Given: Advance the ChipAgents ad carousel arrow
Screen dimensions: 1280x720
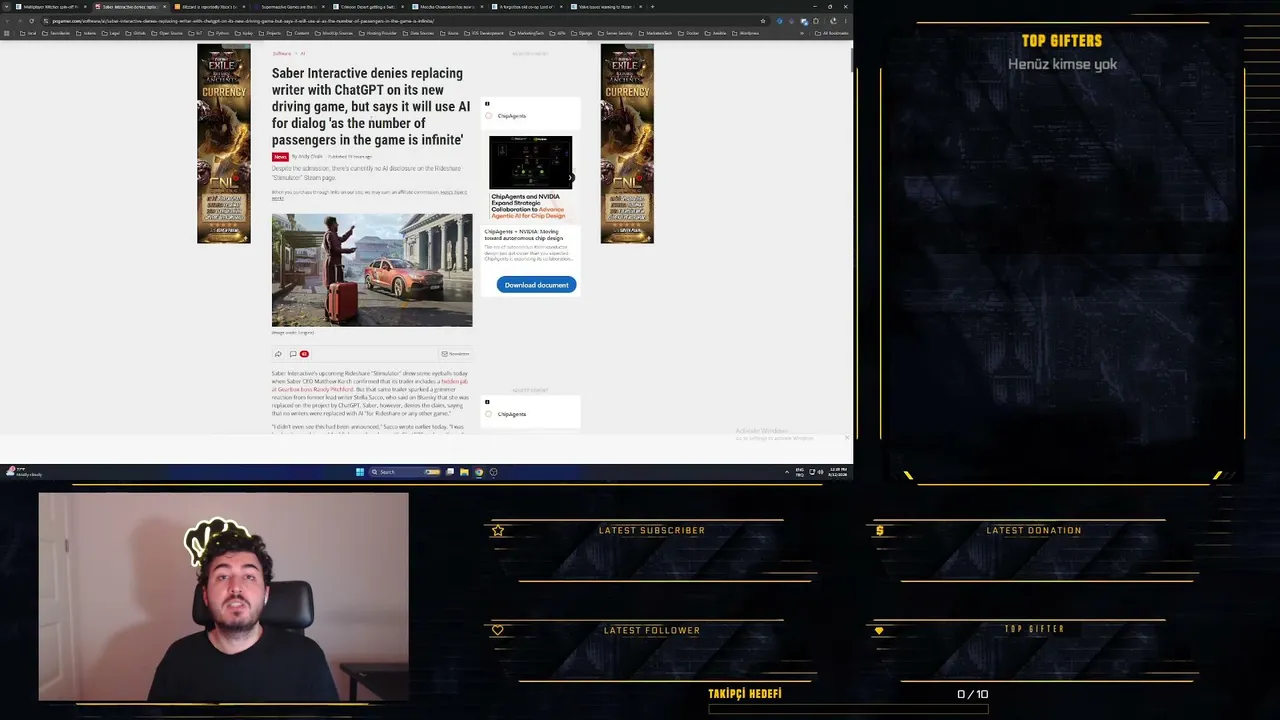Looking at the screenshot, I should click(571, 178).
